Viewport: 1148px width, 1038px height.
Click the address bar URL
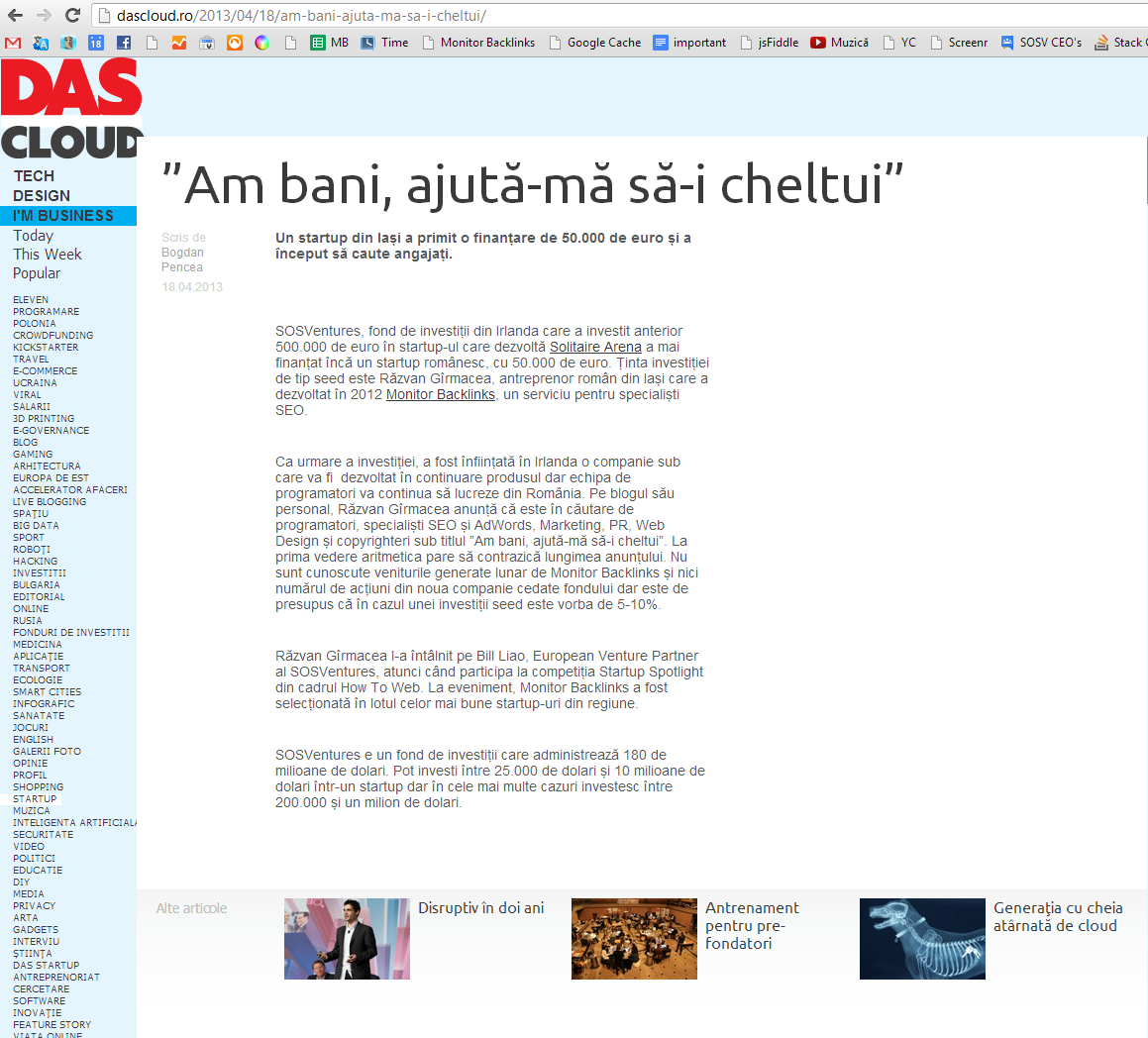[301, 16]
